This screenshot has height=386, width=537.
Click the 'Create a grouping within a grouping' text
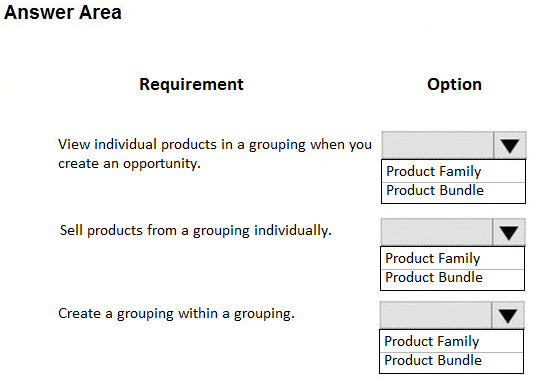(176, 313)
